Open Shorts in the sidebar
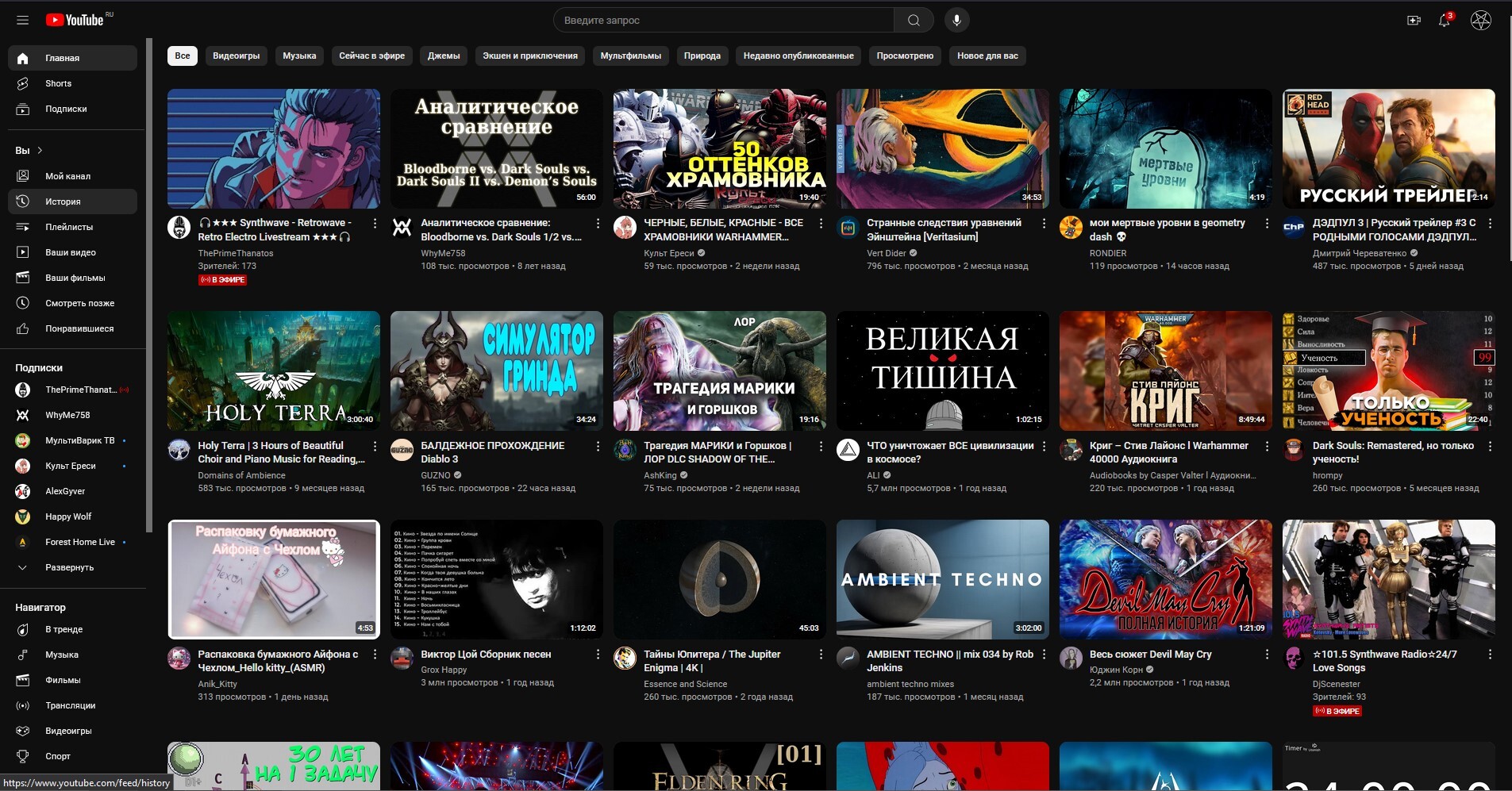 72,83
